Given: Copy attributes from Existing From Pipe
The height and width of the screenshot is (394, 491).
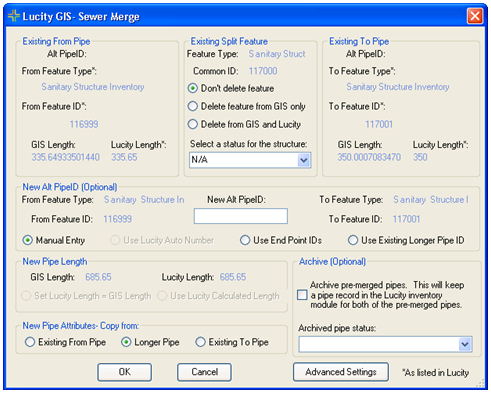Looking at the screenshot, I should 66,342.
